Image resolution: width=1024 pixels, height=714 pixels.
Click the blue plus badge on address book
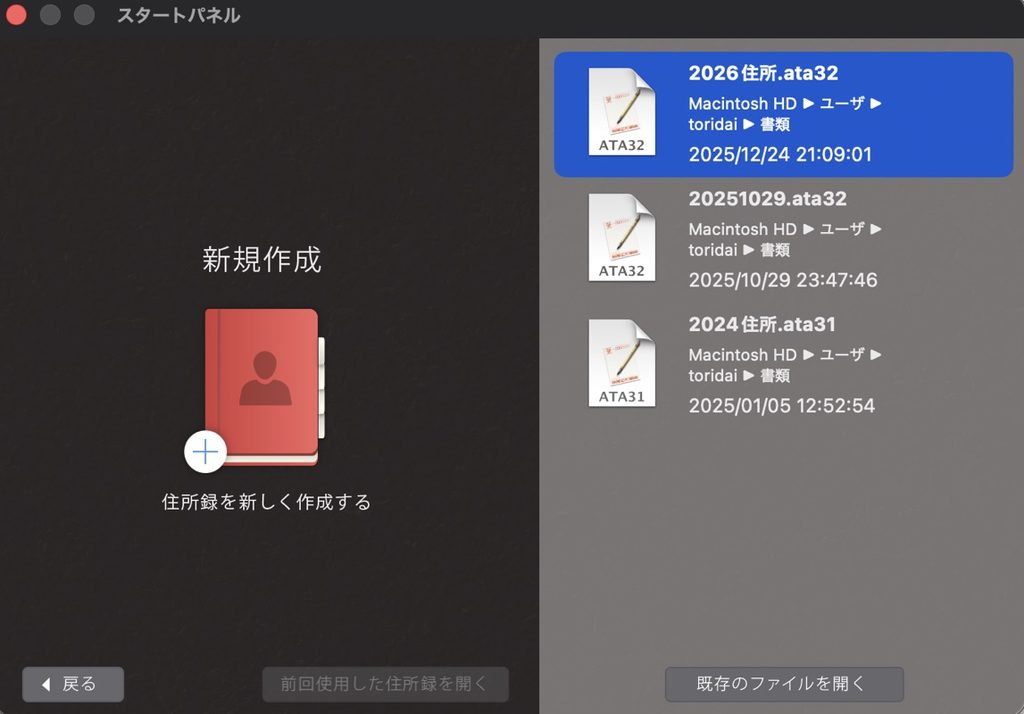click(205, 451)
